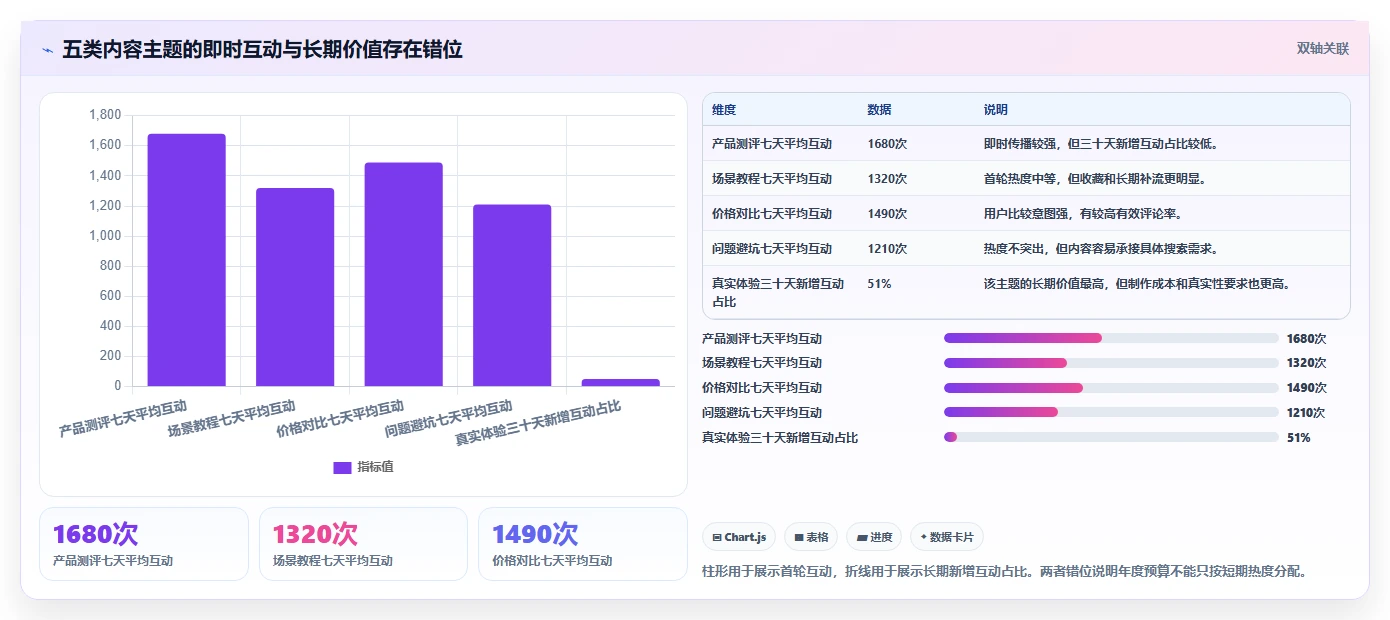Click the 51% value in the table
Viewport: 1390px width, 620px height.
(879, 284)
